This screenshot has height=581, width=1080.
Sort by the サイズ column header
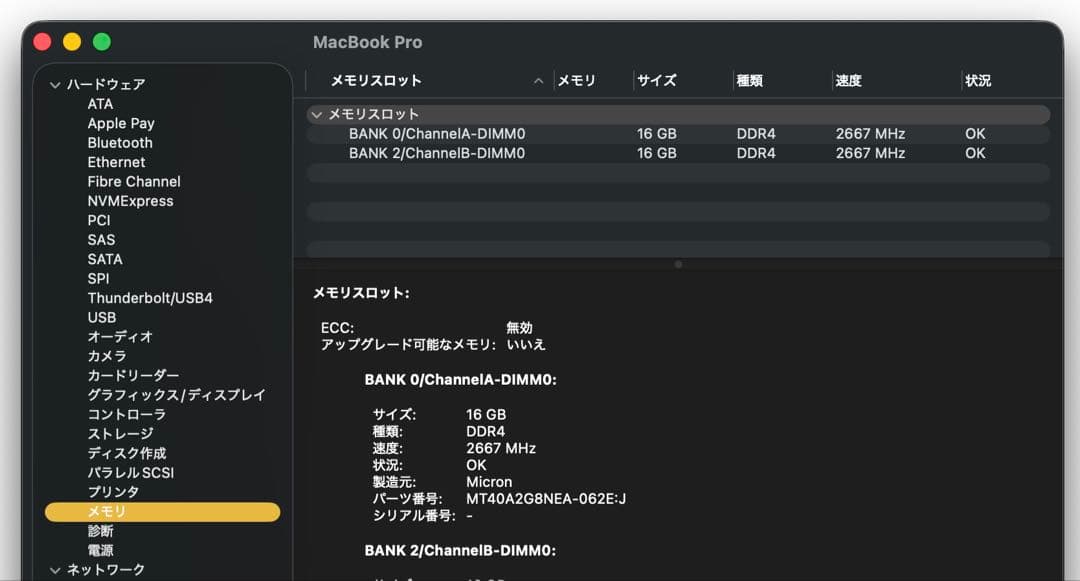657,80
